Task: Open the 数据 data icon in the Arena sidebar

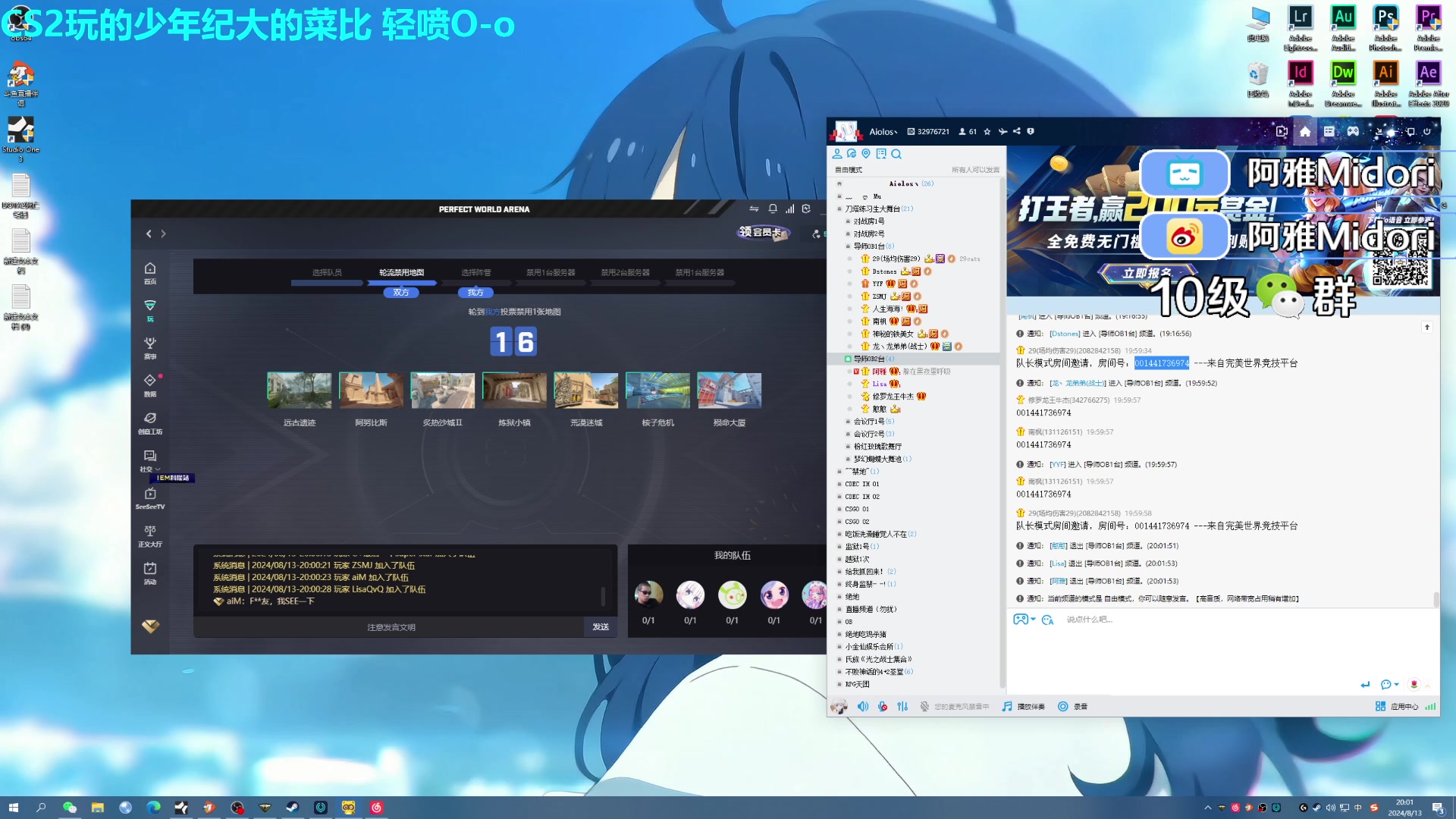Action: (150, 385)
